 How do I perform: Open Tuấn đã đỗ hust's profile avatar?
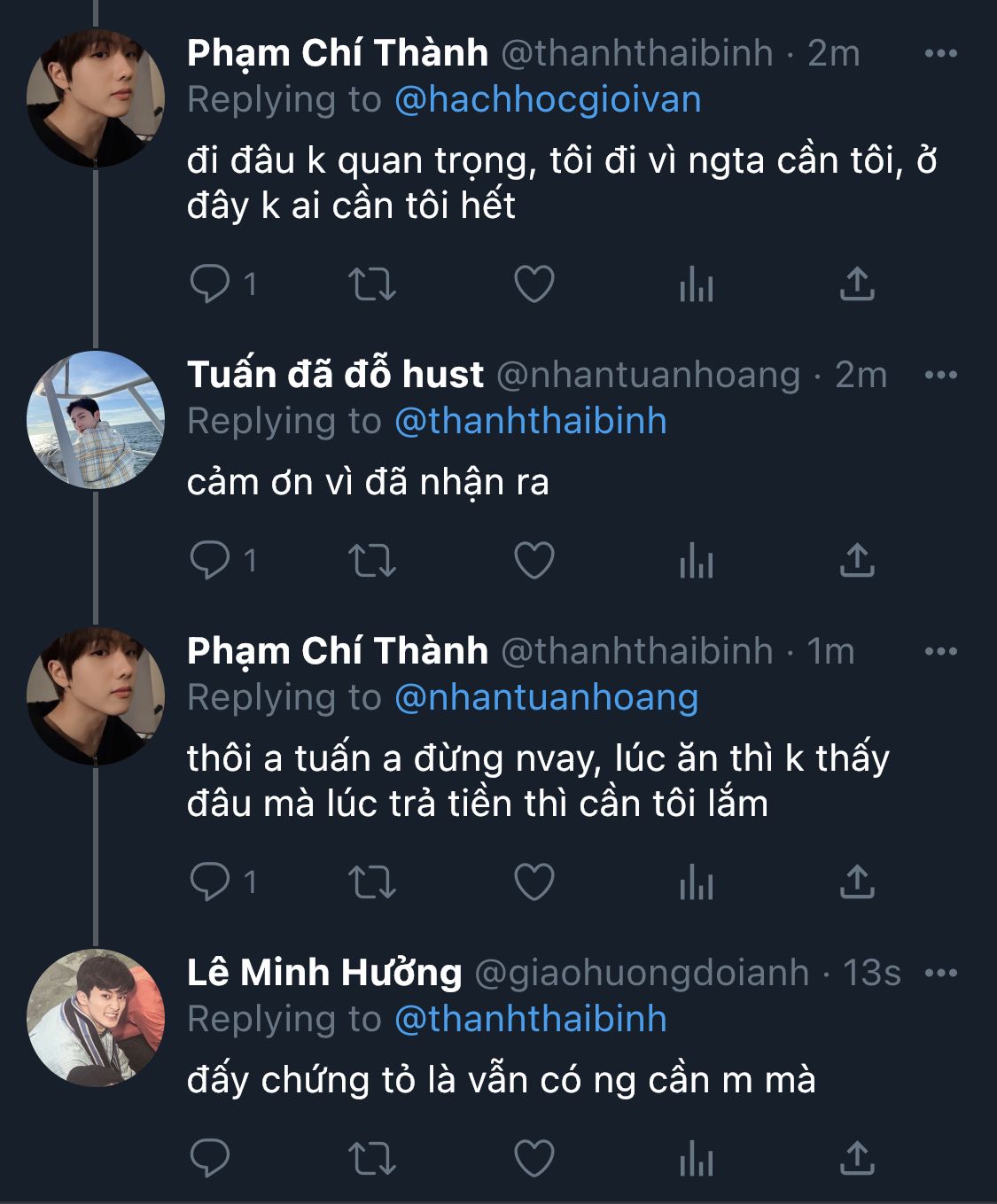point(96,420)
